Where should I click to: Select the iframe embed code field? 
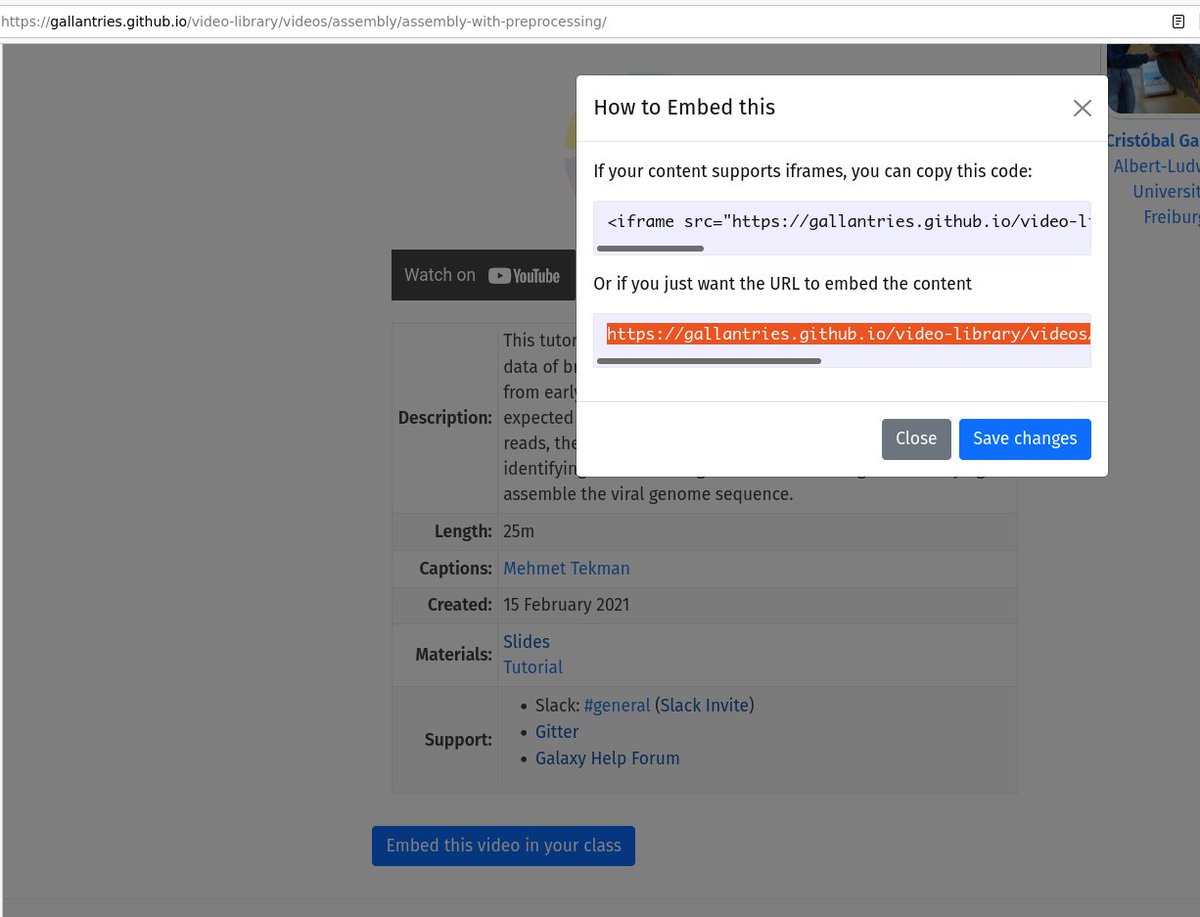pyautogui.click(x=841, y=221)
